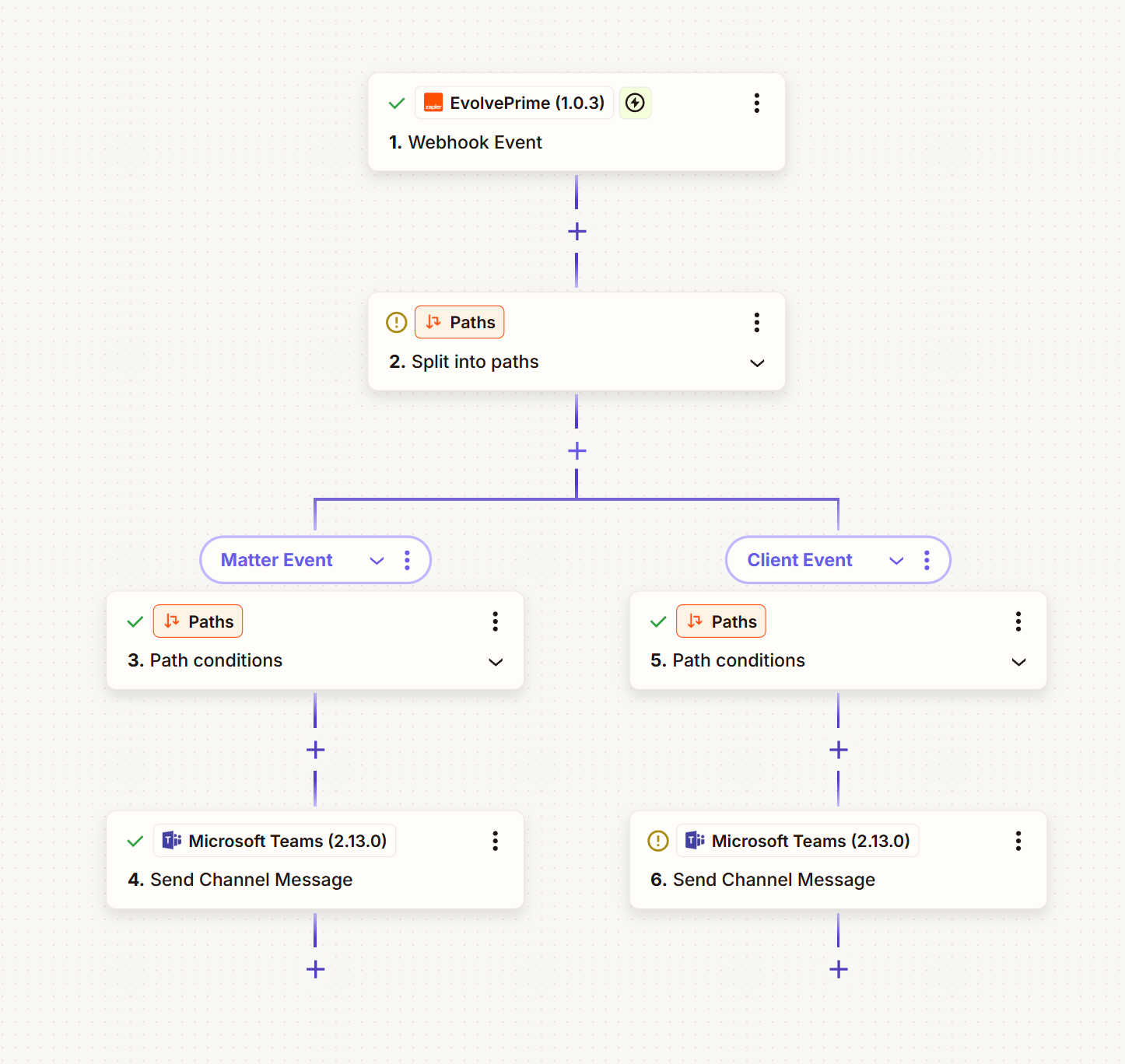Open three-dot menu on step 3 Path conditions
Image resolution: width=1125 pixels, height=1064 pixels.
click(495, 621)
